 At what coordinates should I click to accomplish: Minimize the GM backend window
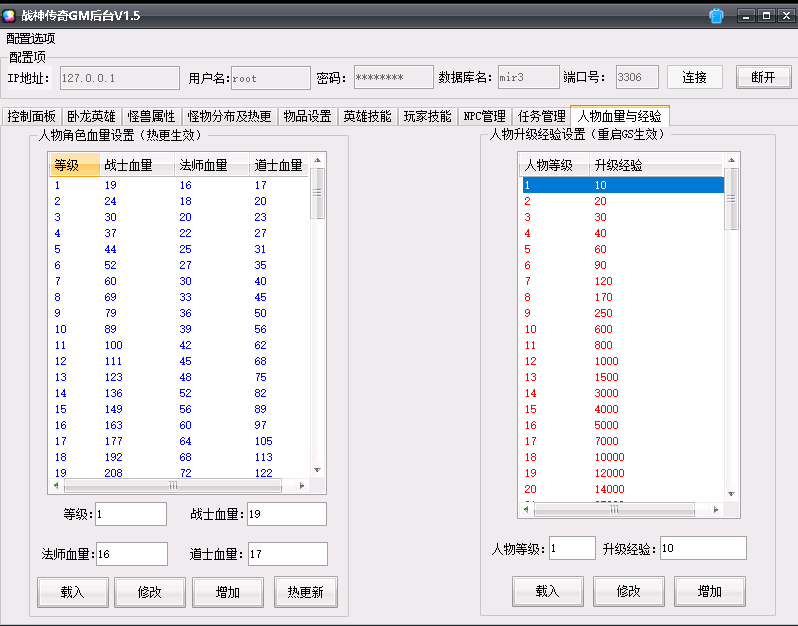pos(745,15)
